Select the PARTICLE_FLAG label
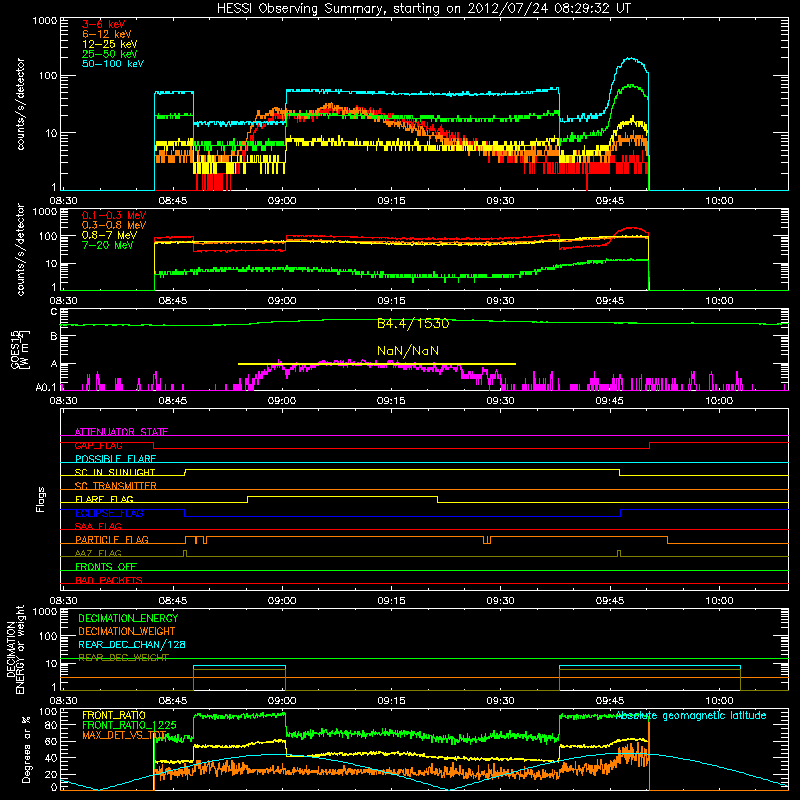This screenshot has height=800, width=800. pyautogui.click(x=112, y=539)
